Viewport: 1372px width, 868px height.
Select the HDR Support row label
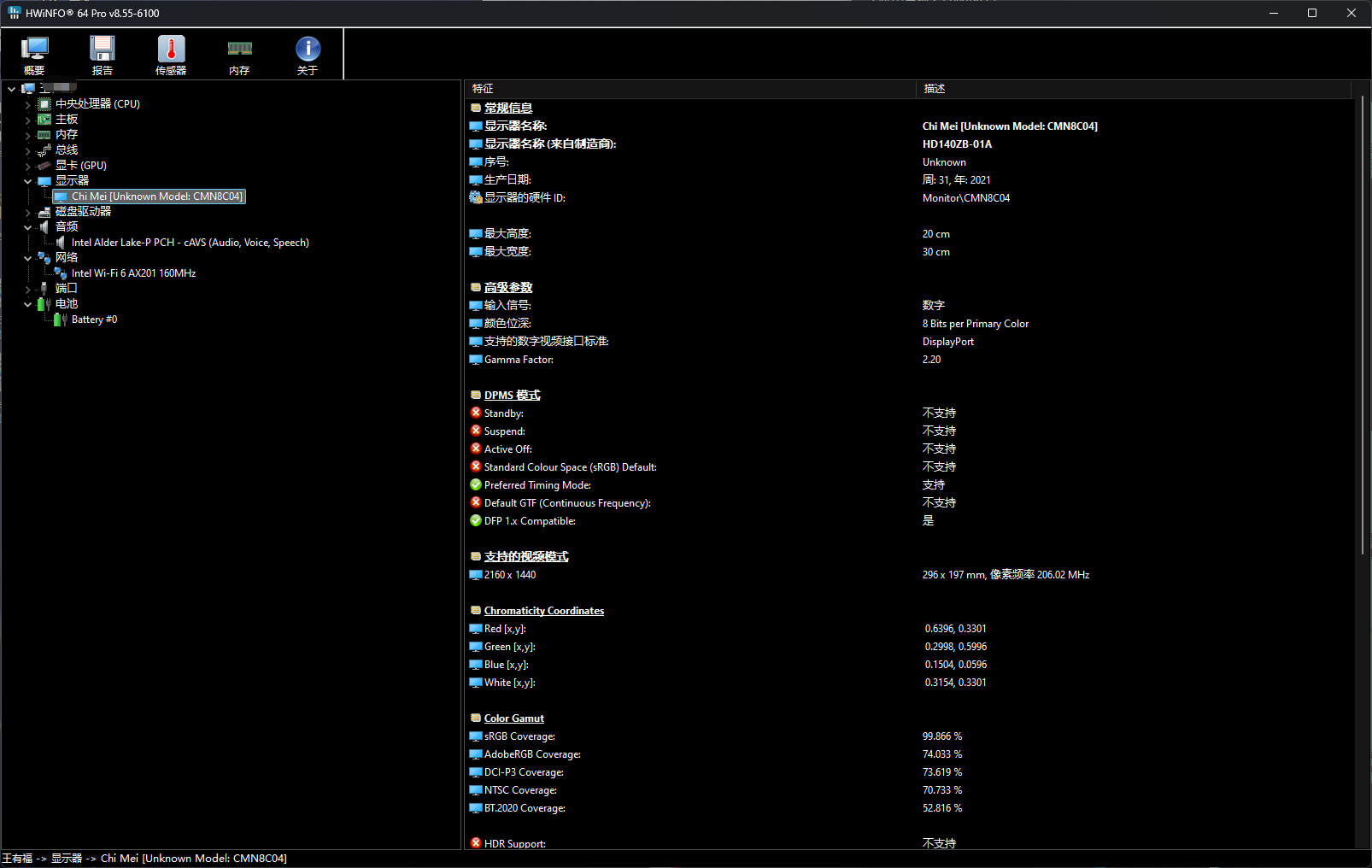[x=515, y=844]
